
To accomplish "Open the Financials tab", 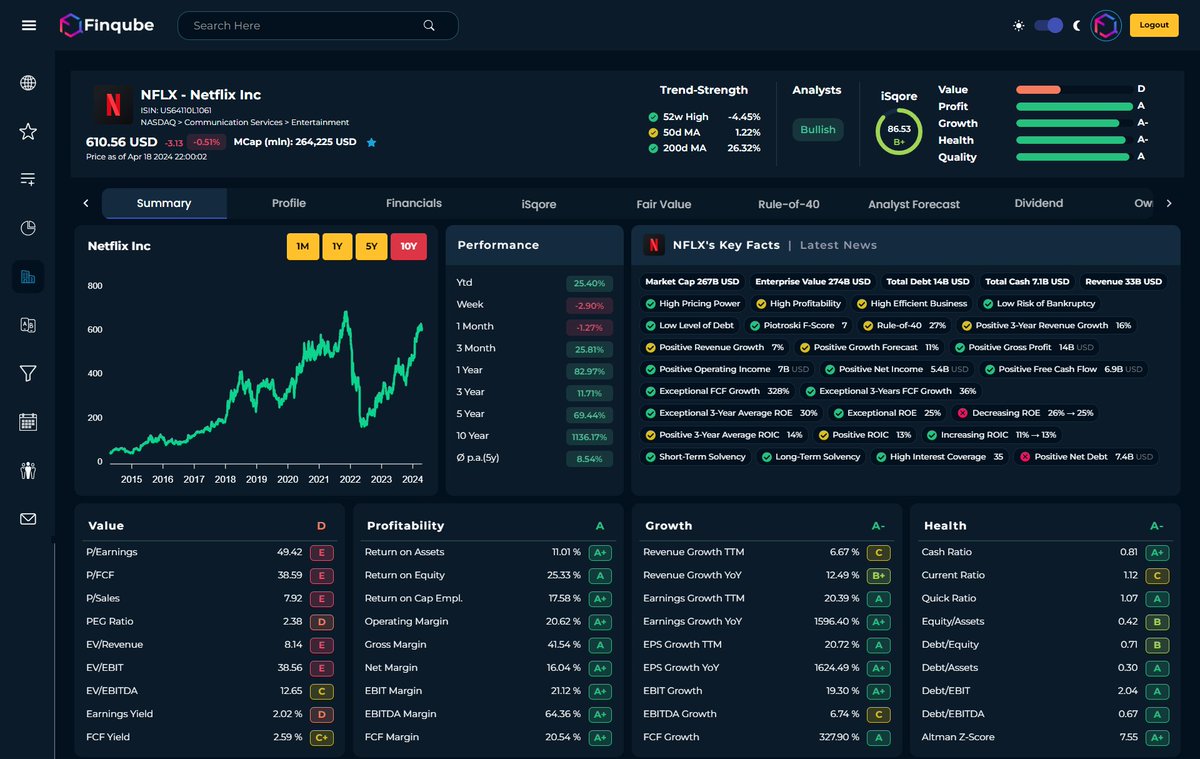I will [414, 203].
